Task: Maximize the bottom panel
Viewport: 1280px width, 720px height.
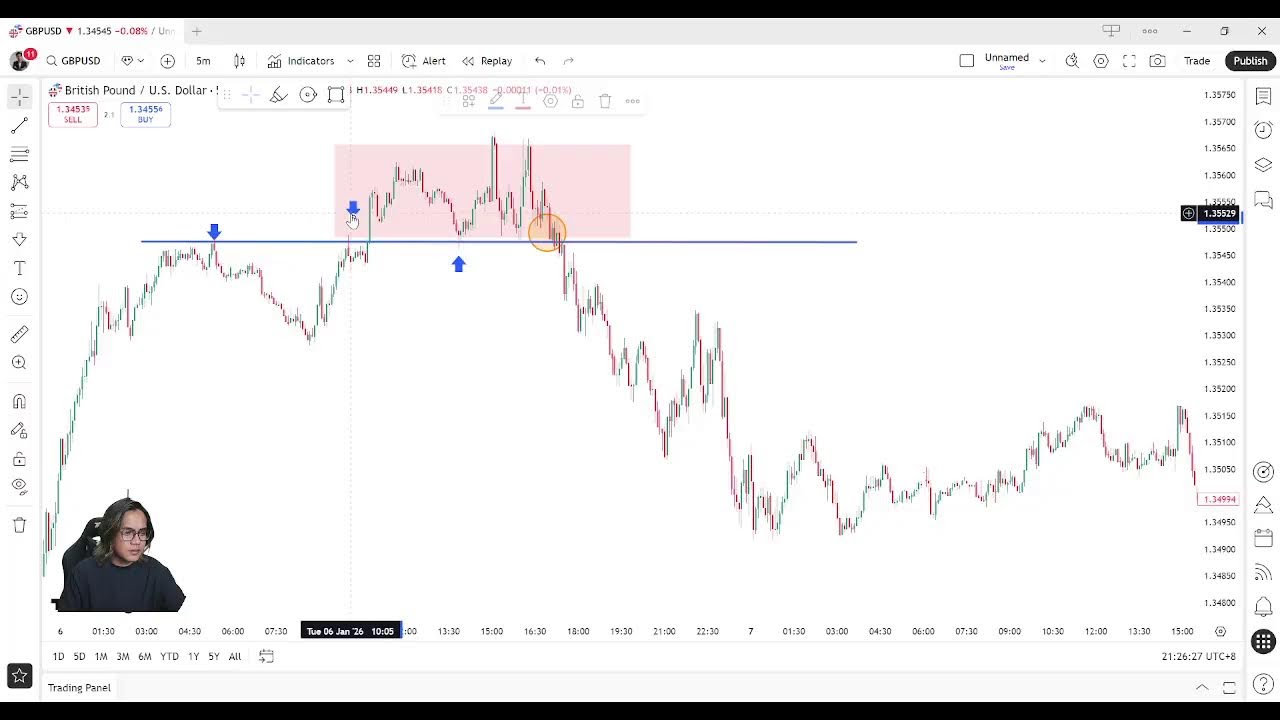Action: point(1229,688)
